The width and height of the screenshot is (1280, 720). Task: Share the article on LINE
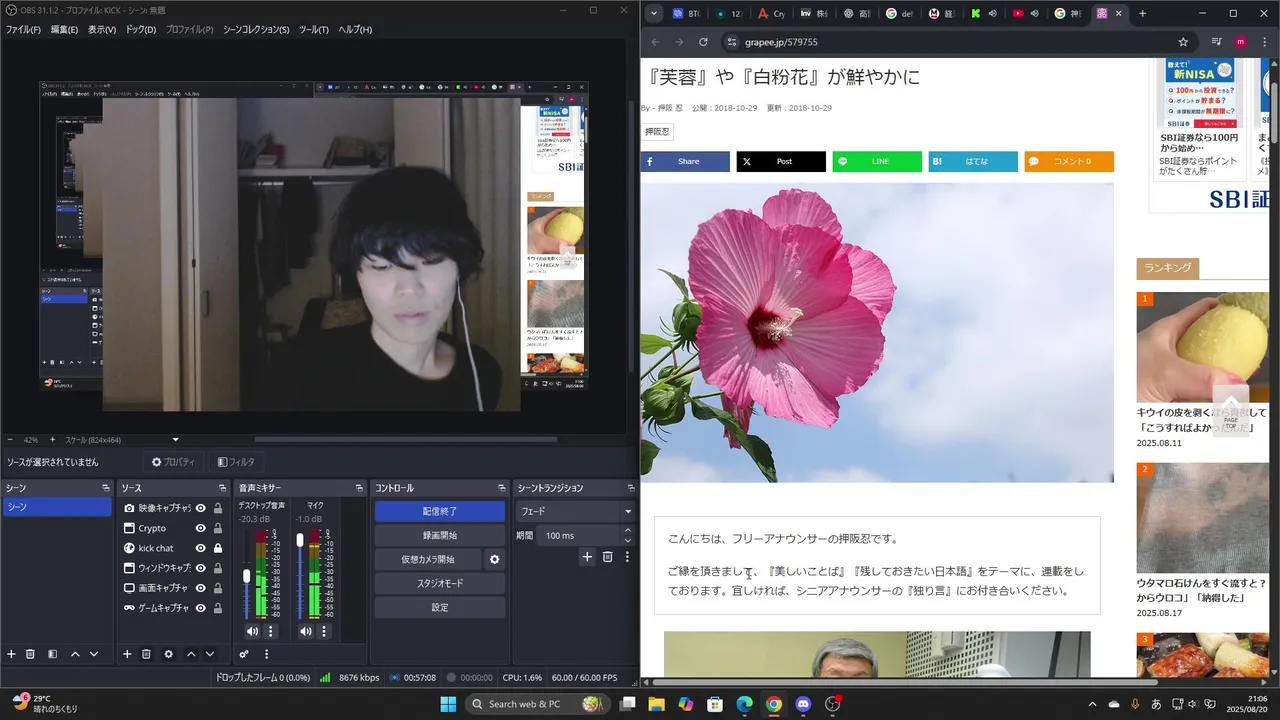(x=877, y=162)
